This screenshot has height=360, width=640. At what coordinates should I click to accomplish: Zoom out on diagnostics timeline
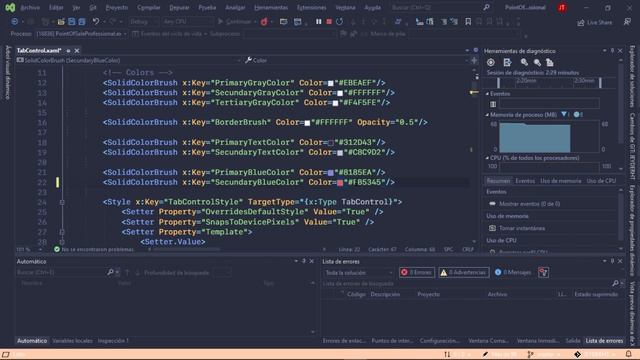coord(537,62)
